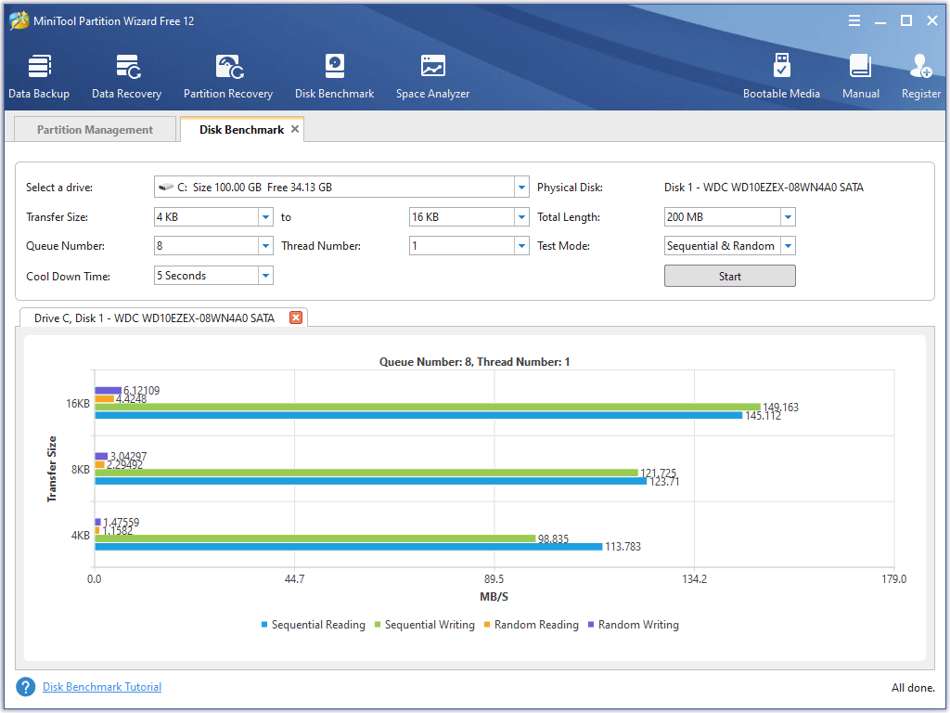This screenshot has height=713, width=950.
Task: Click the 4KB sequential writing bar 98.835
Action: 315,539
